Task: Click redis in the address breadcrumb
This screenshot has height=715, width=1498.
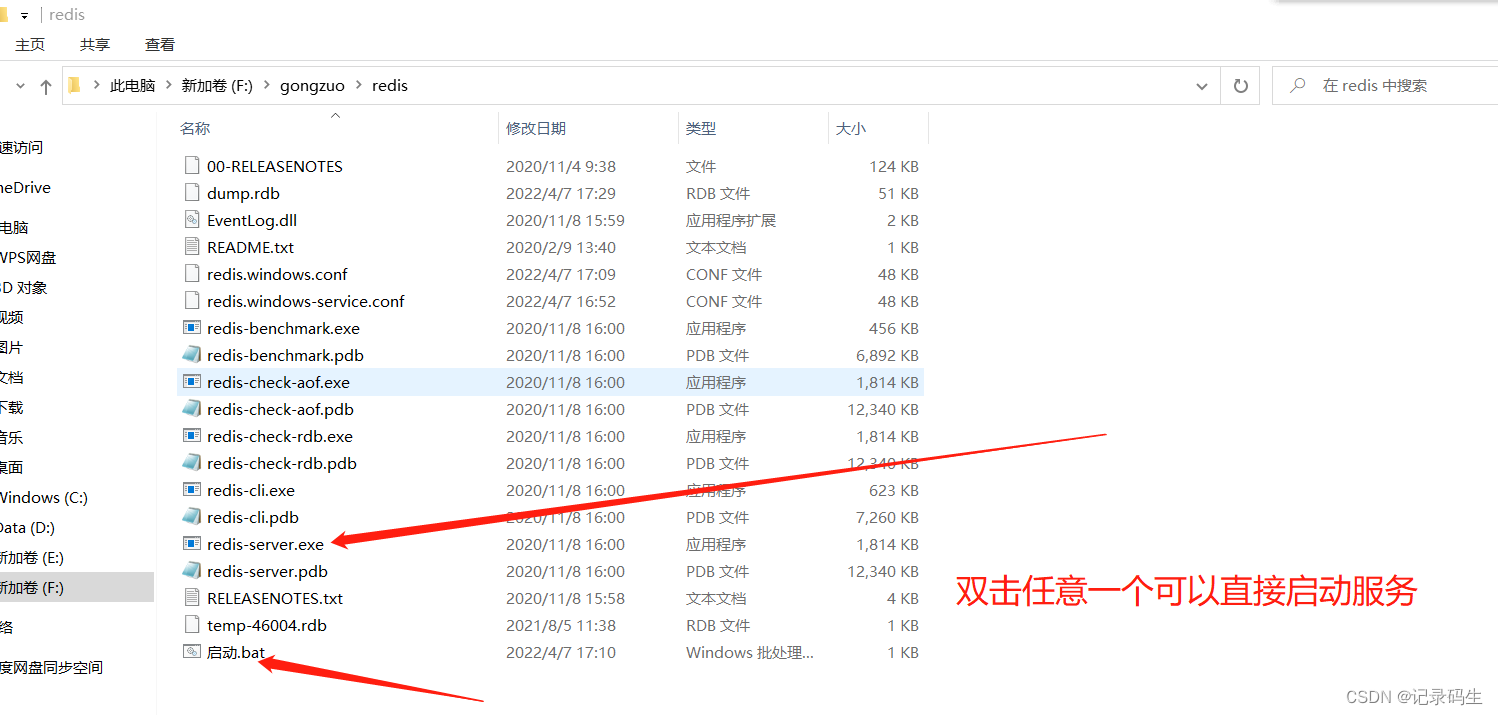Action: [390, 86]
